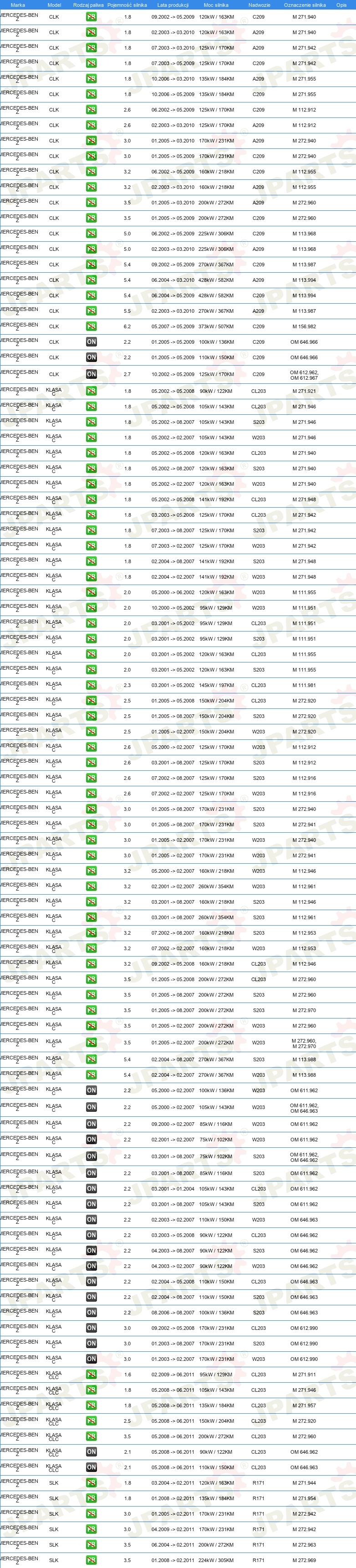The image size is (356, 1568).
Task: Click diesel icon in CLC 2.1 110kW row
Action: [92, 1467]
